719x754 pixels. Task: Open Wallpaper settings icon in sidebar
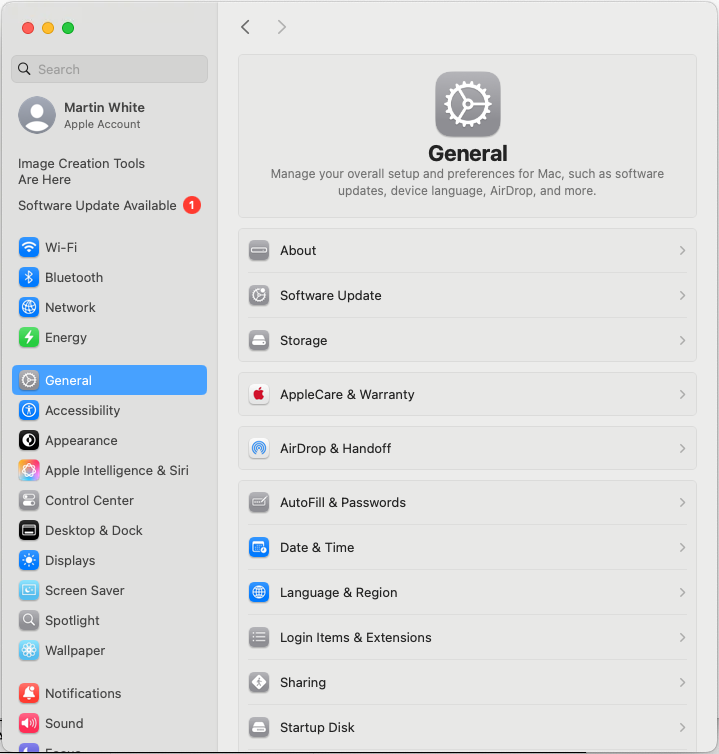(29, 650)
